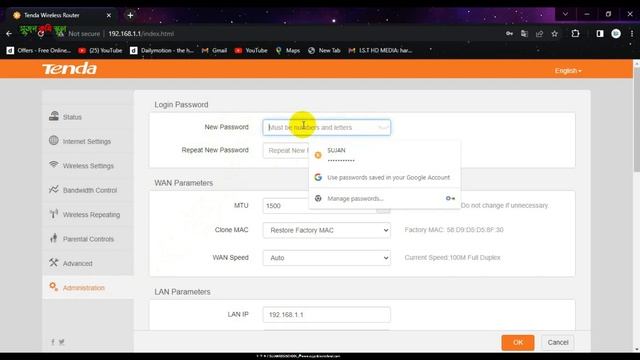Screen dimensions: 640x360
Task: Choose saved SUJAN password suggestion
Action: click(384, 155)
